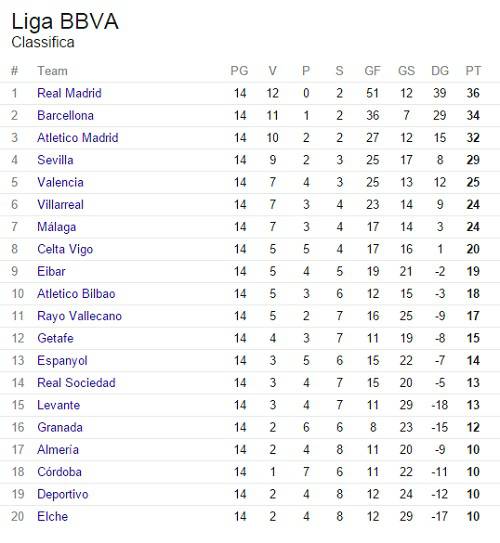Open the Rayo Vallecano team link
Viewport: 500px width, 543px height.
tap(79, 316)
